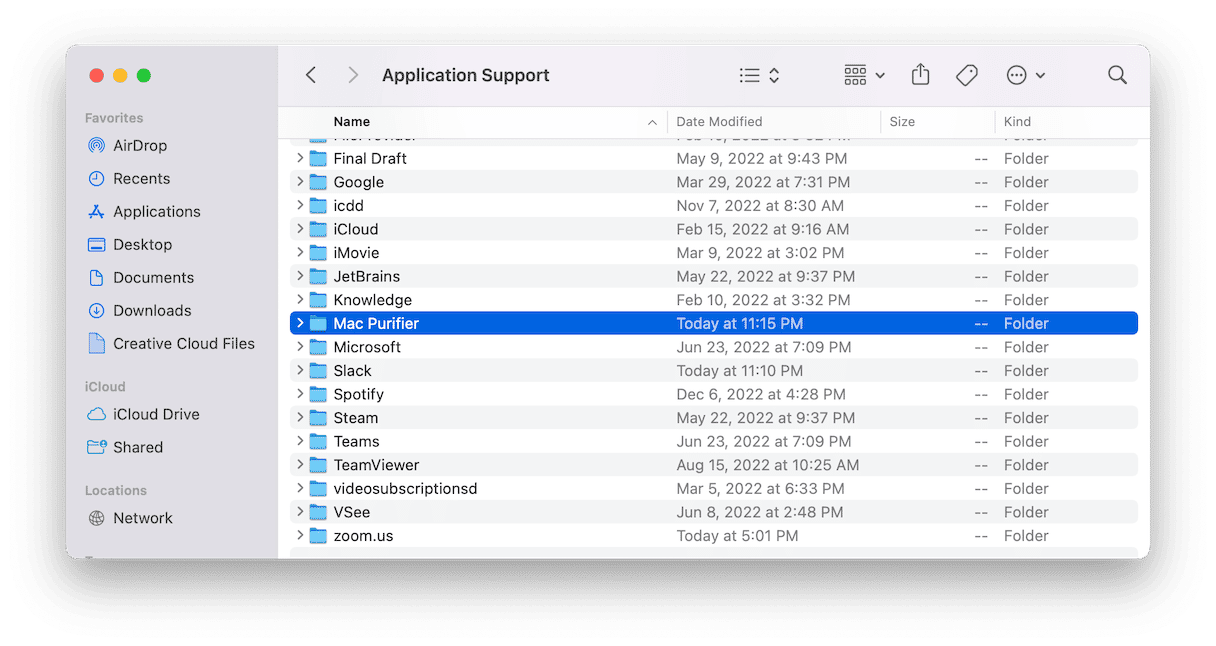Open Finder search with magnifier icon
The height and width of the screenshot is (646, 1216).
[1117, 75]
